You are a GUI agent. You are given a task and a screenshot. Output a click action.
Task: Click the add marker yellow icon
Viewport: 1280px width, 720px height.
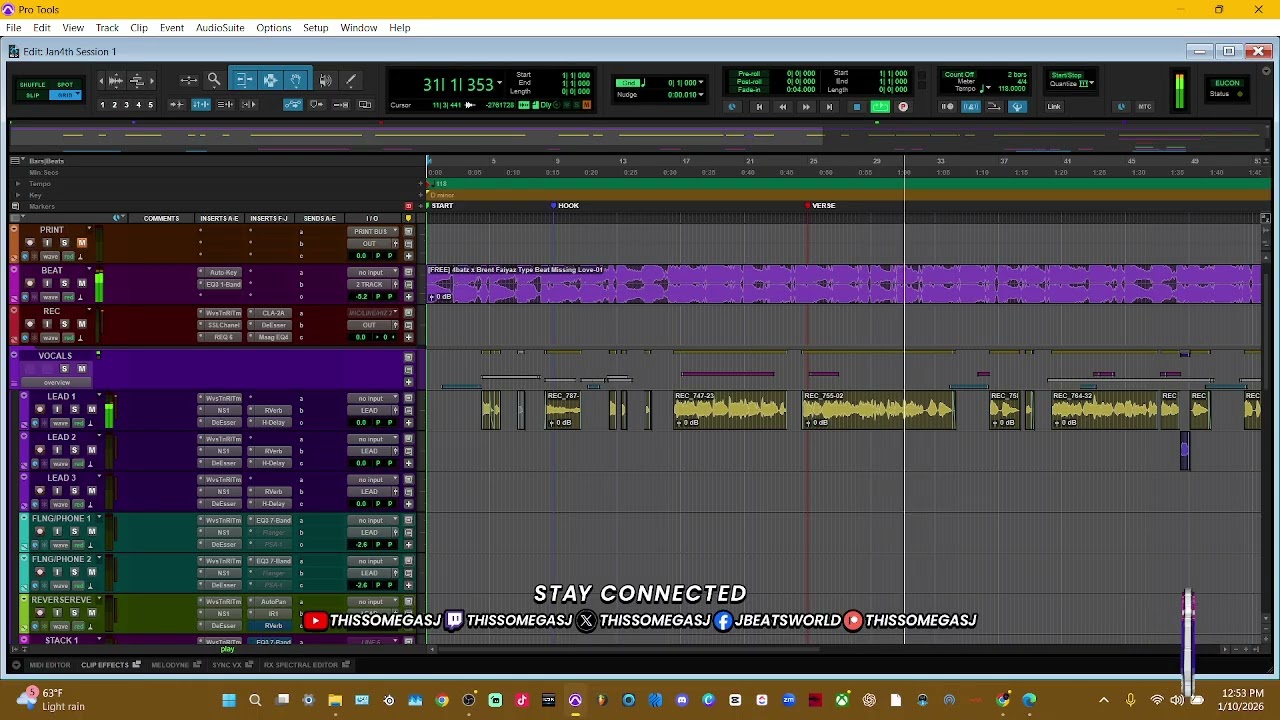408,218
